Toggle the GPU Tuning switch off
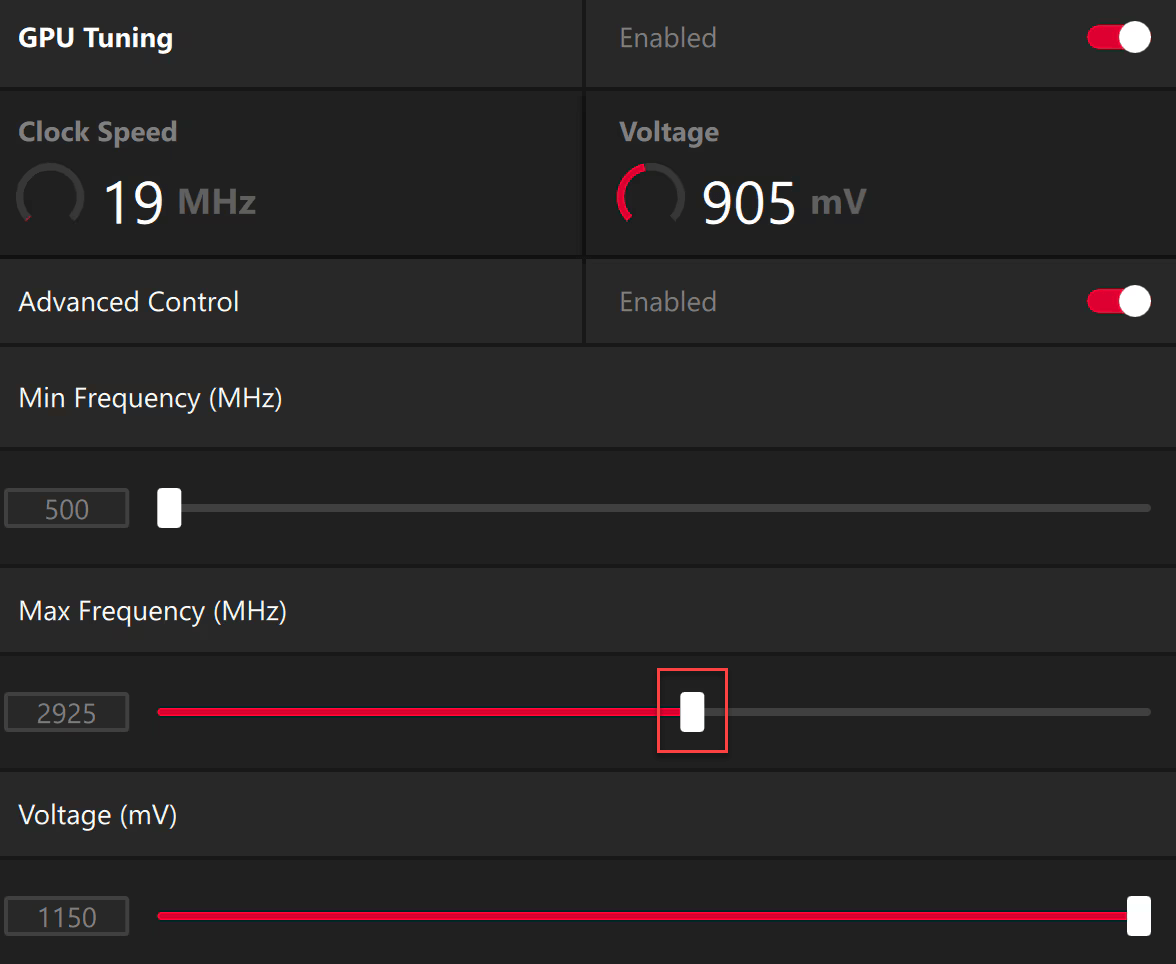 pyautogui.click(x=1118, y=38)
